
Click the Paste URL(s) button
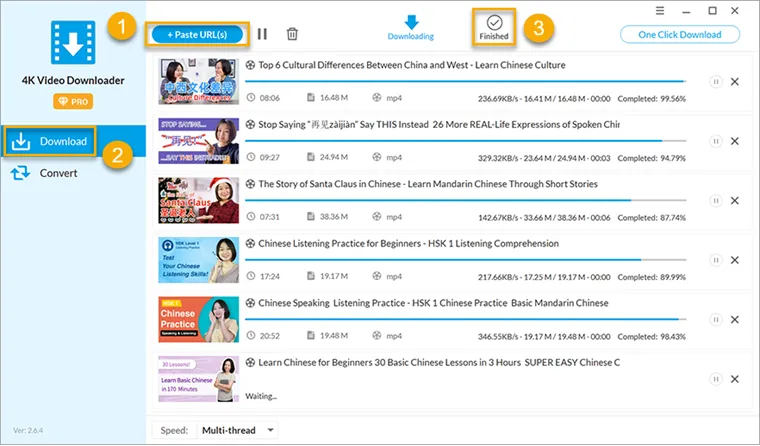pos(197,34)
